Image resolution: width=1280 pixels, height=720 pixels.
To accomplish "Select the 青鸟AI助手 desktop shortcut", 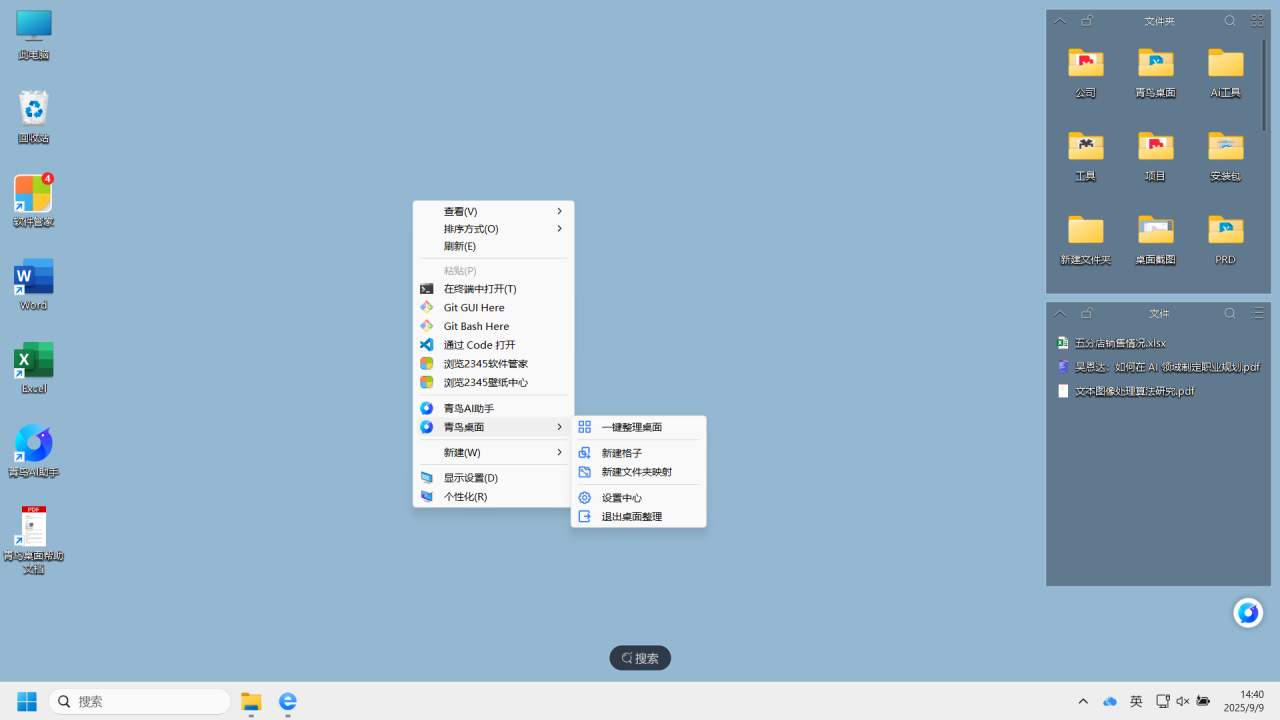I will coord(33,451).
